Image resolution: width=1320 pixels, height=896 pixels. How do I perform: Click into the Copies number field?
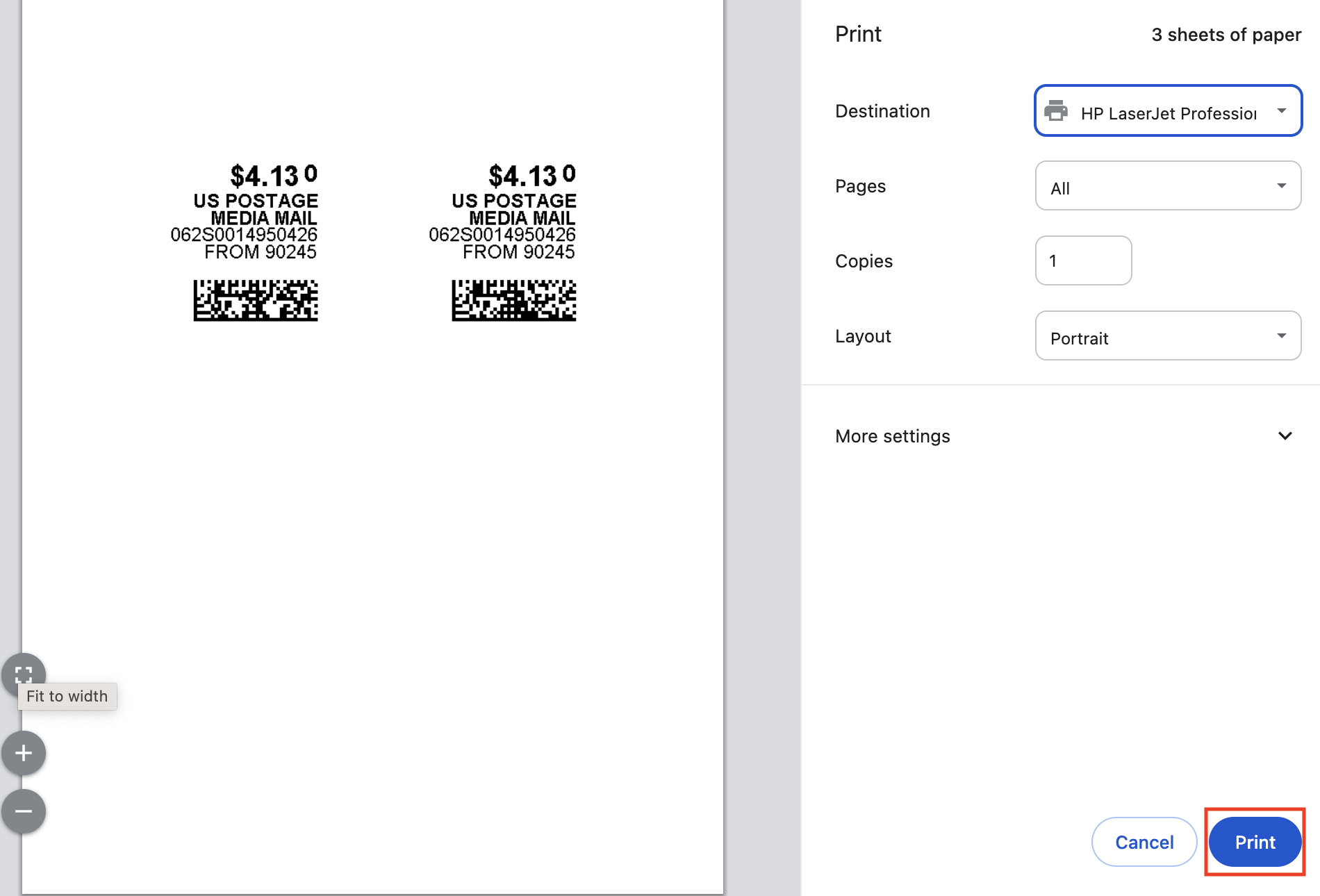pos(1083,261)
